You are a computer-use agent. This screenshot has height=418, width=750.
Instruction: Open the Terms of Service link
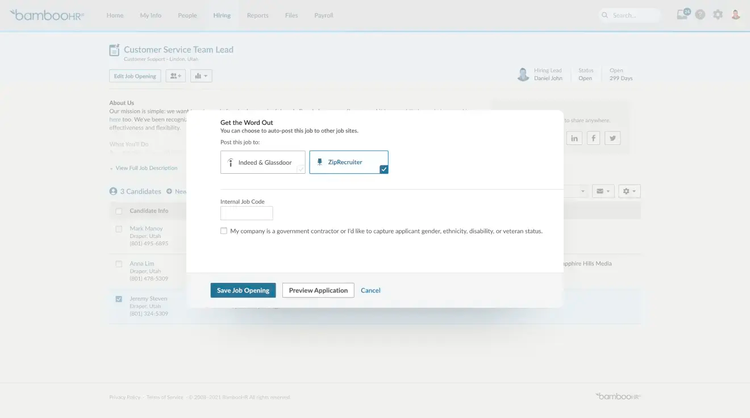pos(165,397)
